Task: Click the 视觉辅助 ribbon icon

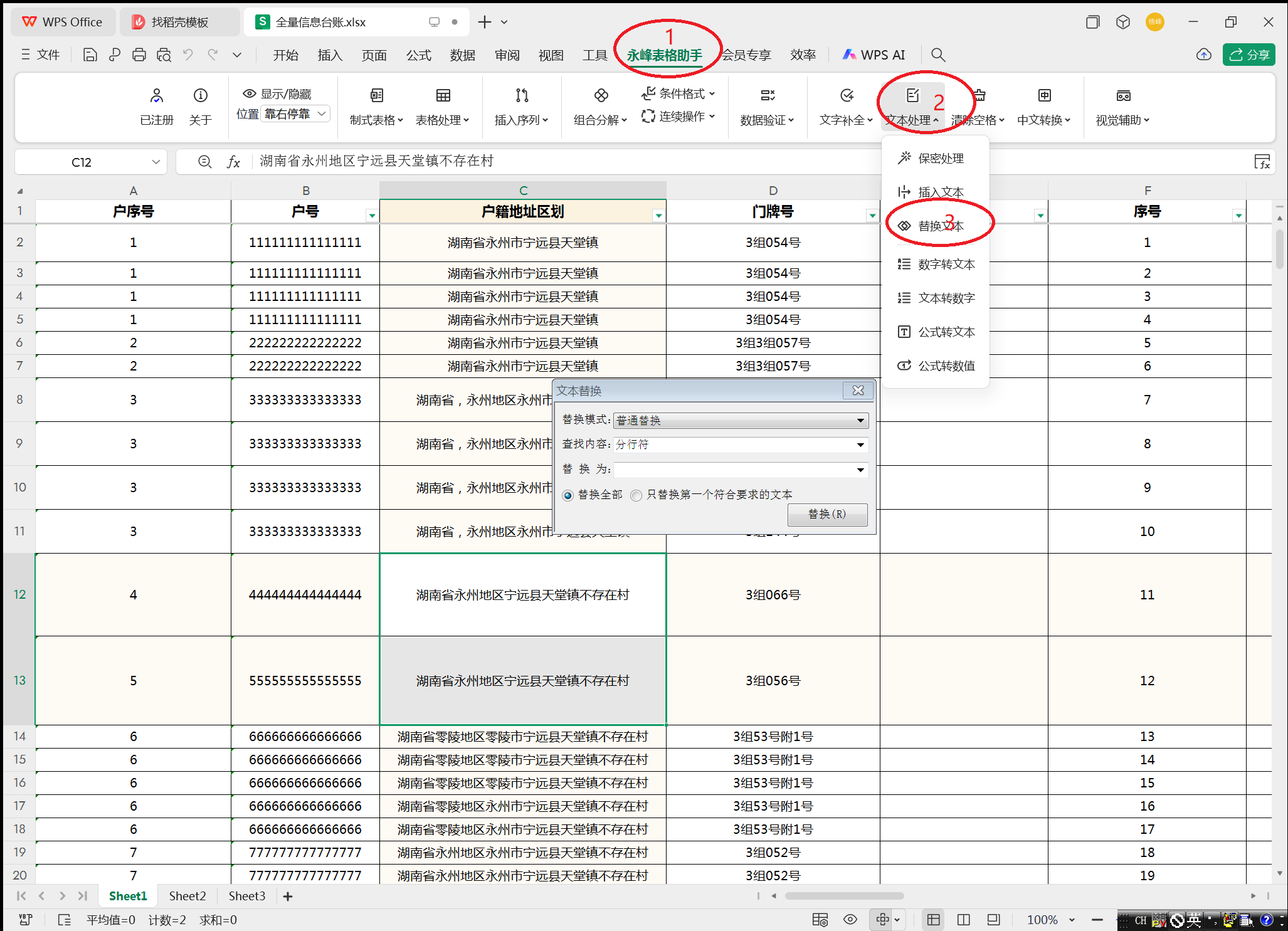Action: [x=1122, y=95]
